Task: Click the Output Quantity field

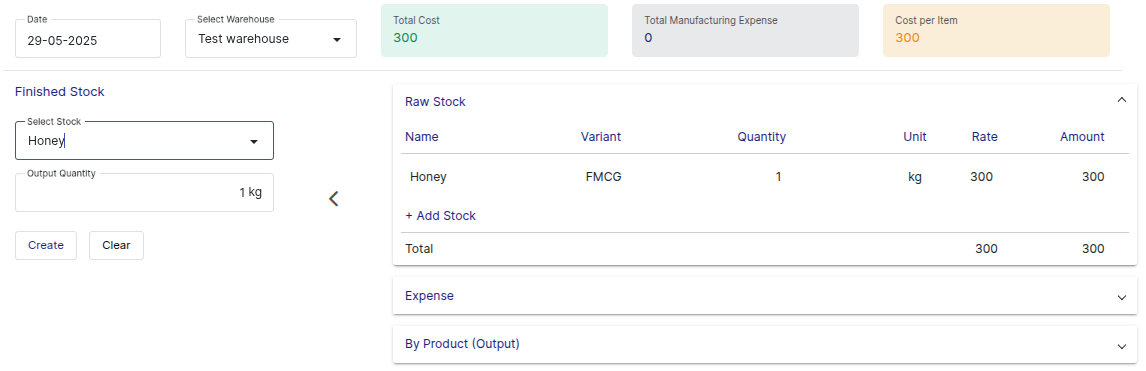Action: [x=145, y=193]
